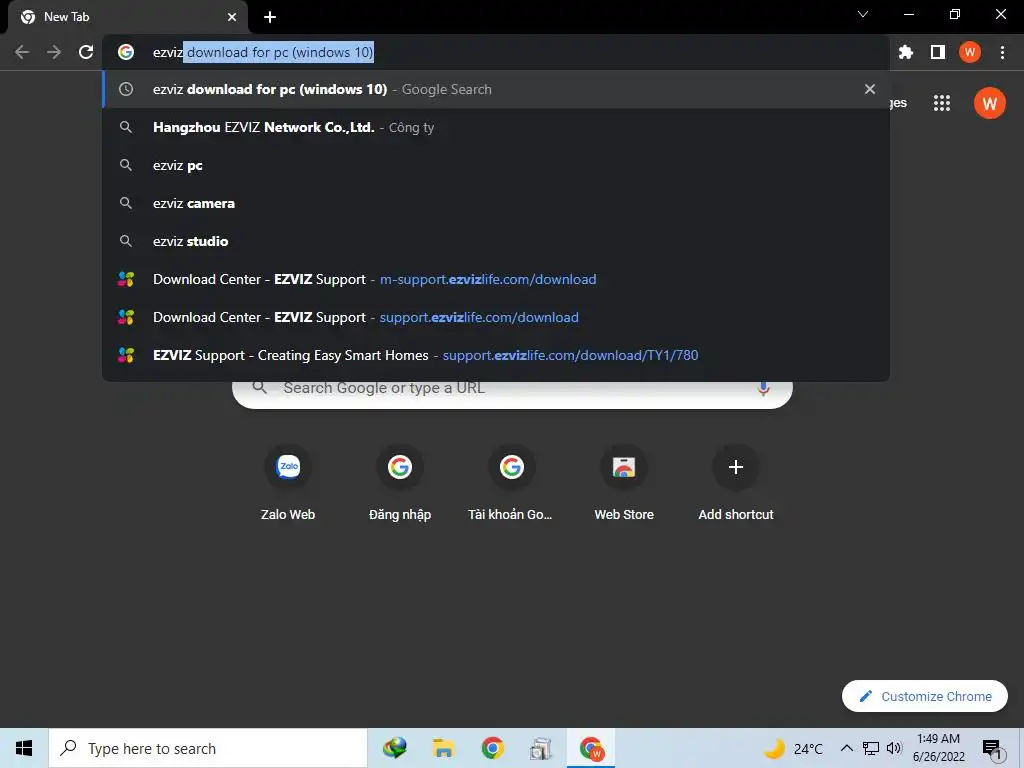Open the EZVIZ Support TY1/780 suggestion
This screenshot has height=768, width=1024.
pos(496,355)
